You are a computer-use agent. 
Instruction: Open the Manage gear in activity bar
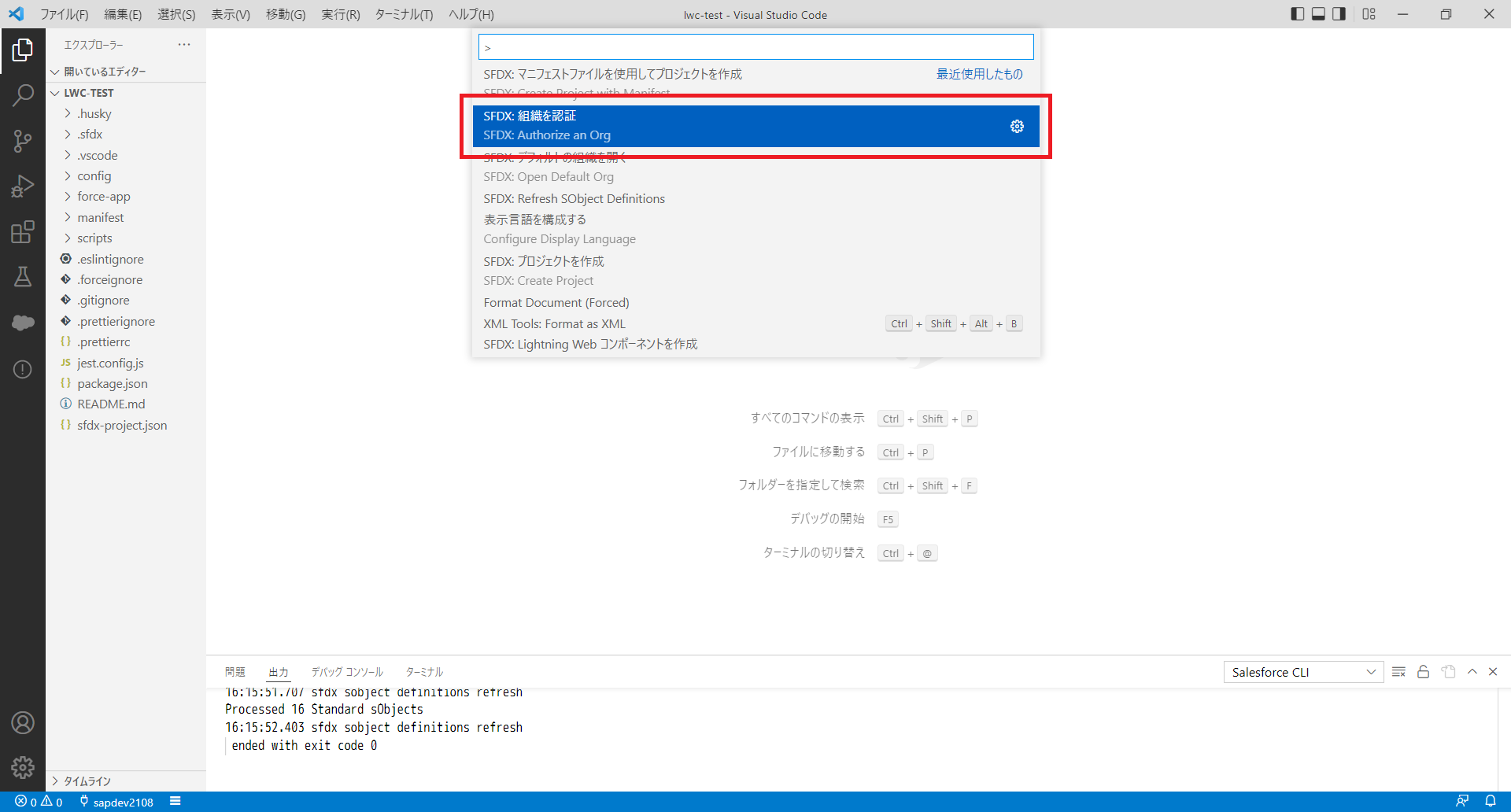(23, 767)
